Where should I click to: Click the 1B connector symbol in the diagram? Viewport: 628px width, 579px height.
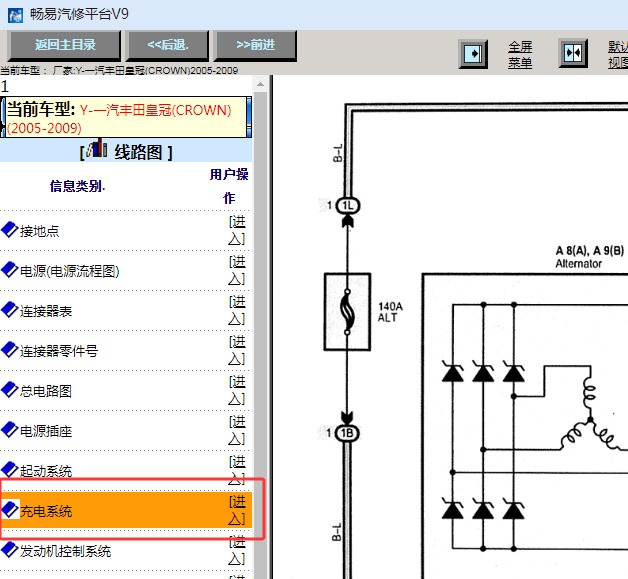pos(347,433)
